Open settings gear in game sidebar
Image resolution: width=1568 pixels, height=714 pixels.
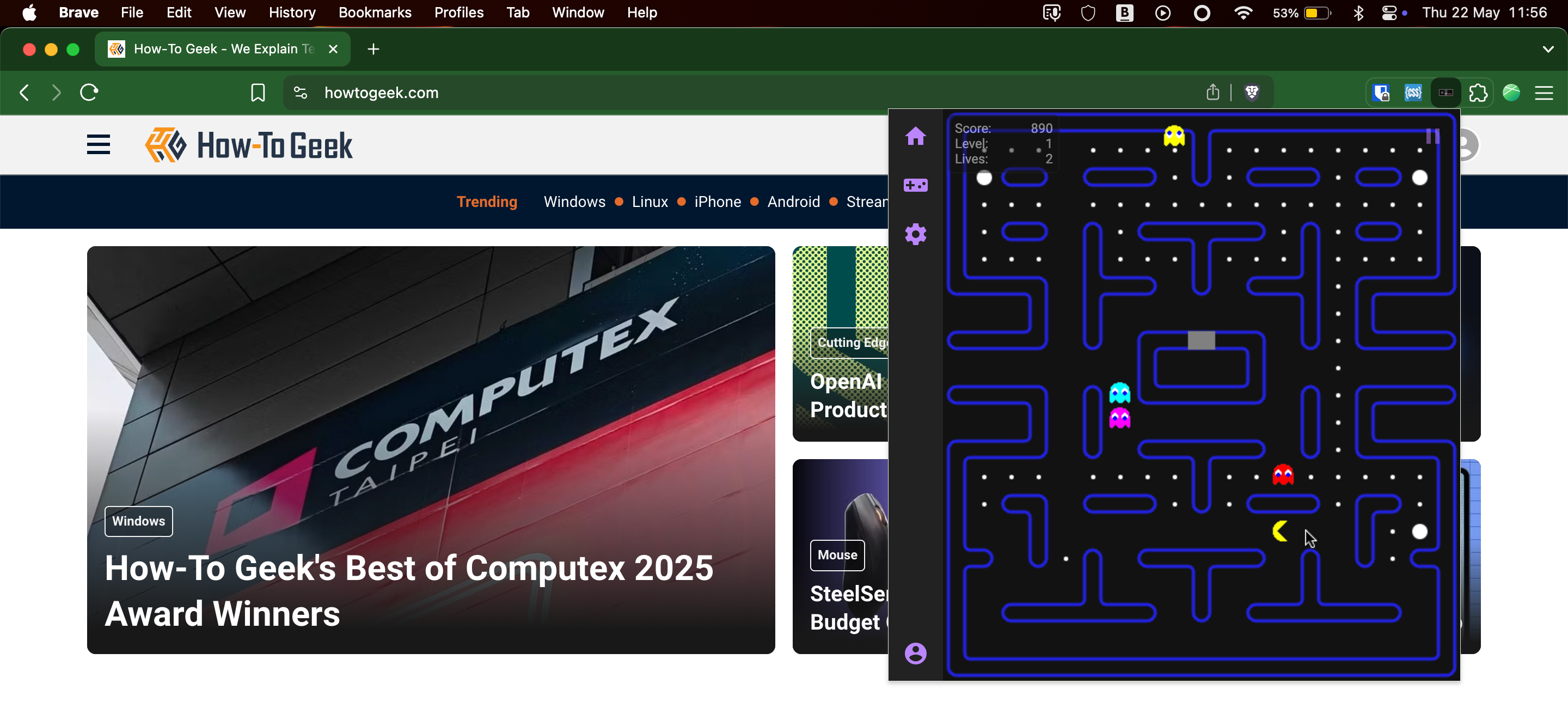[915, 234]
